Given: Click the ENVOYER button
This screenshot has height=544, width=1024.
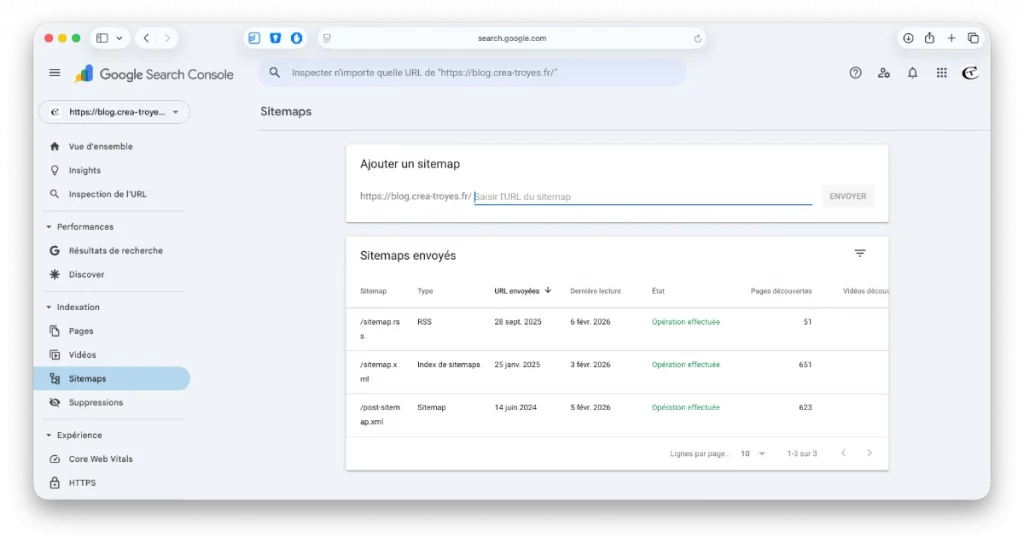Looking at the screenshot, I should click(847, 196).
